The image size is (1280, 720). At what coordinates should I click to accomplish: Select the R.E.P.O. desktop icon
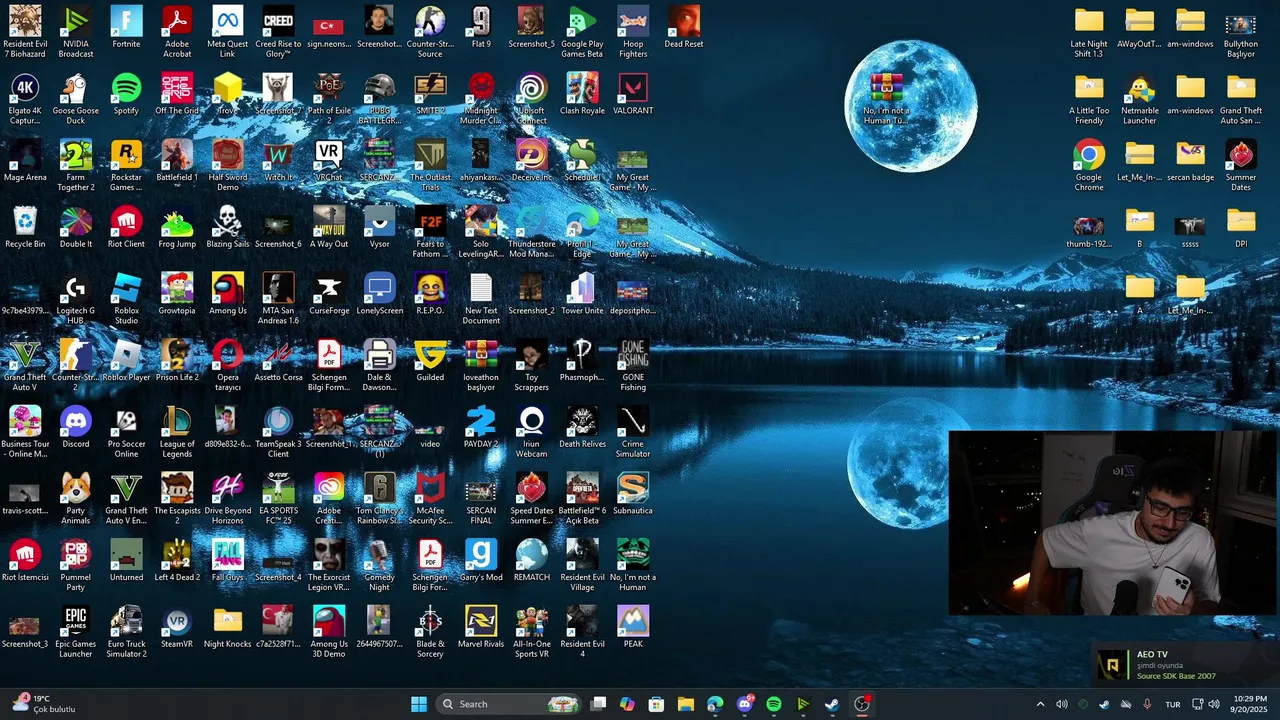tap(430, 295)
